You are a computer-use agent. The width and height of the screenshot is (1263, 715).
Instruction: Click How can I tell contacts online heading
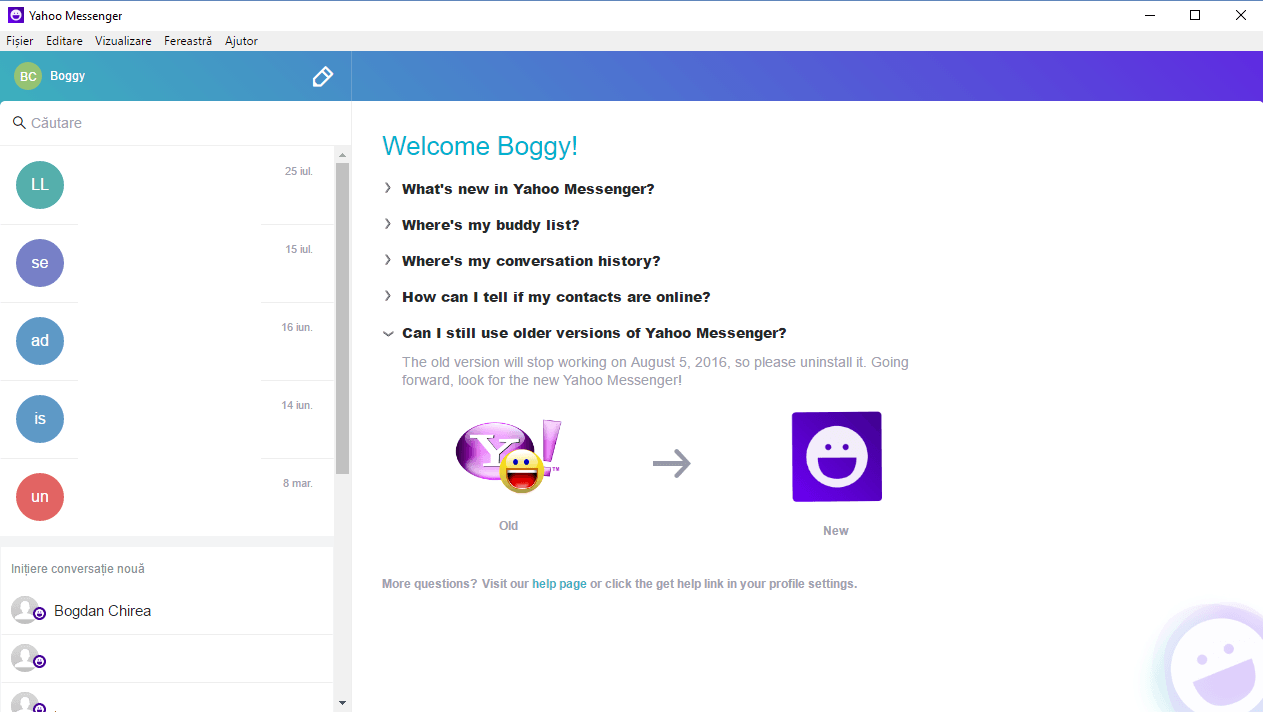pos(556,297)
